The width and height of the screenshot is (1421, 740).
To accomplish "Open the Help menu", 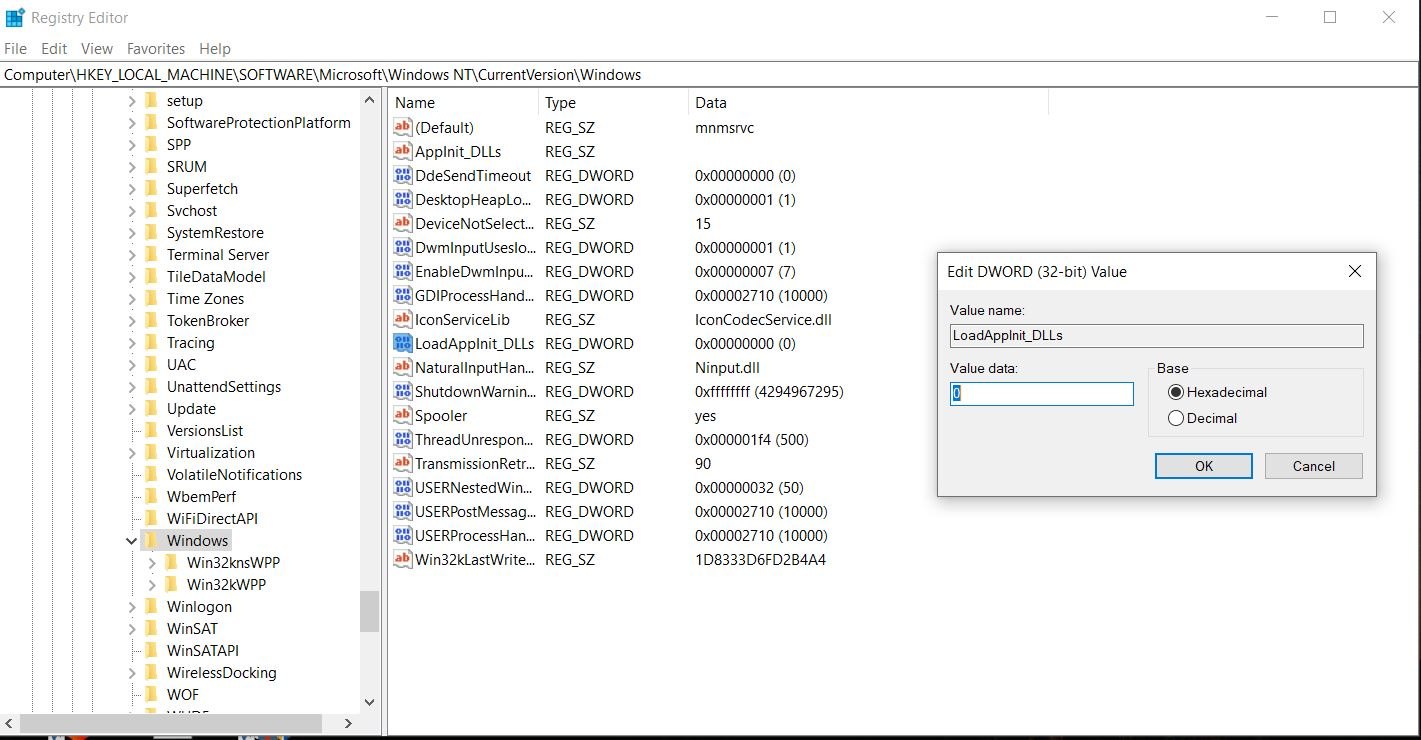I will (215, 48).
